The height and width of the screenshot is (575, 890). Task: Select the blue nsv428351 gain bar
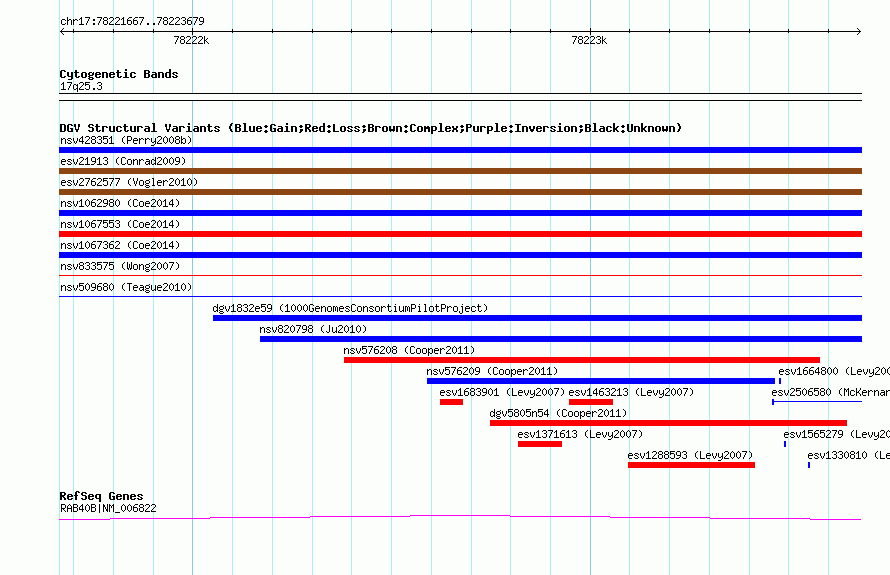point(460,150)
